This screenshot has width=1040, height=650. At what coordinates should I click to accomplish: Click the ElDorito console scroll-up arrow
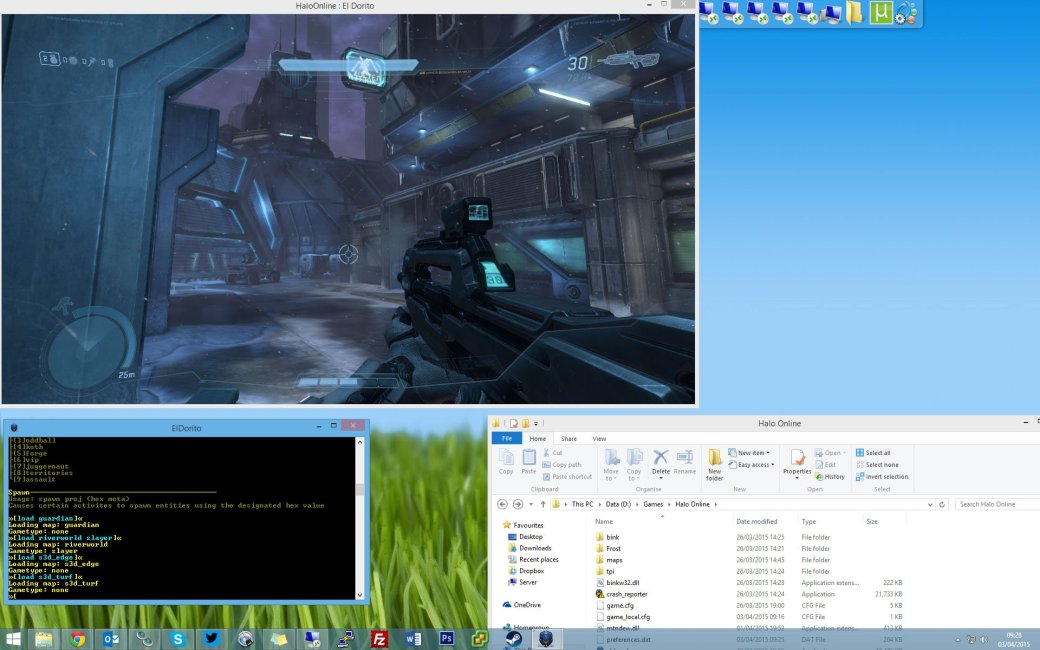click(x=359, y=442)
